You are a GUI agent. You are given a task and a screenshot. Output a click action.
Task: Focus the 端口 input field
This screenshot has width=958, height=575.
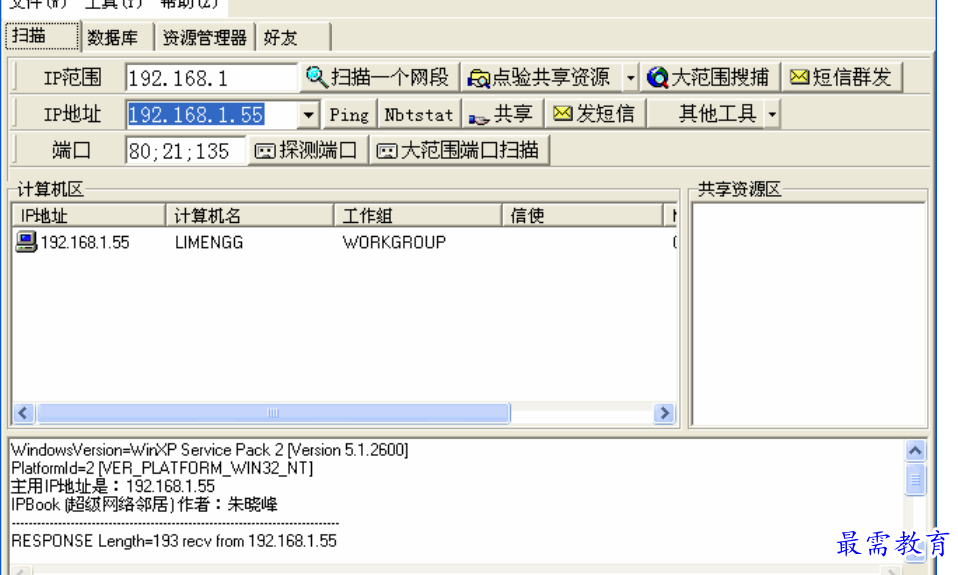tap(186, 151)
